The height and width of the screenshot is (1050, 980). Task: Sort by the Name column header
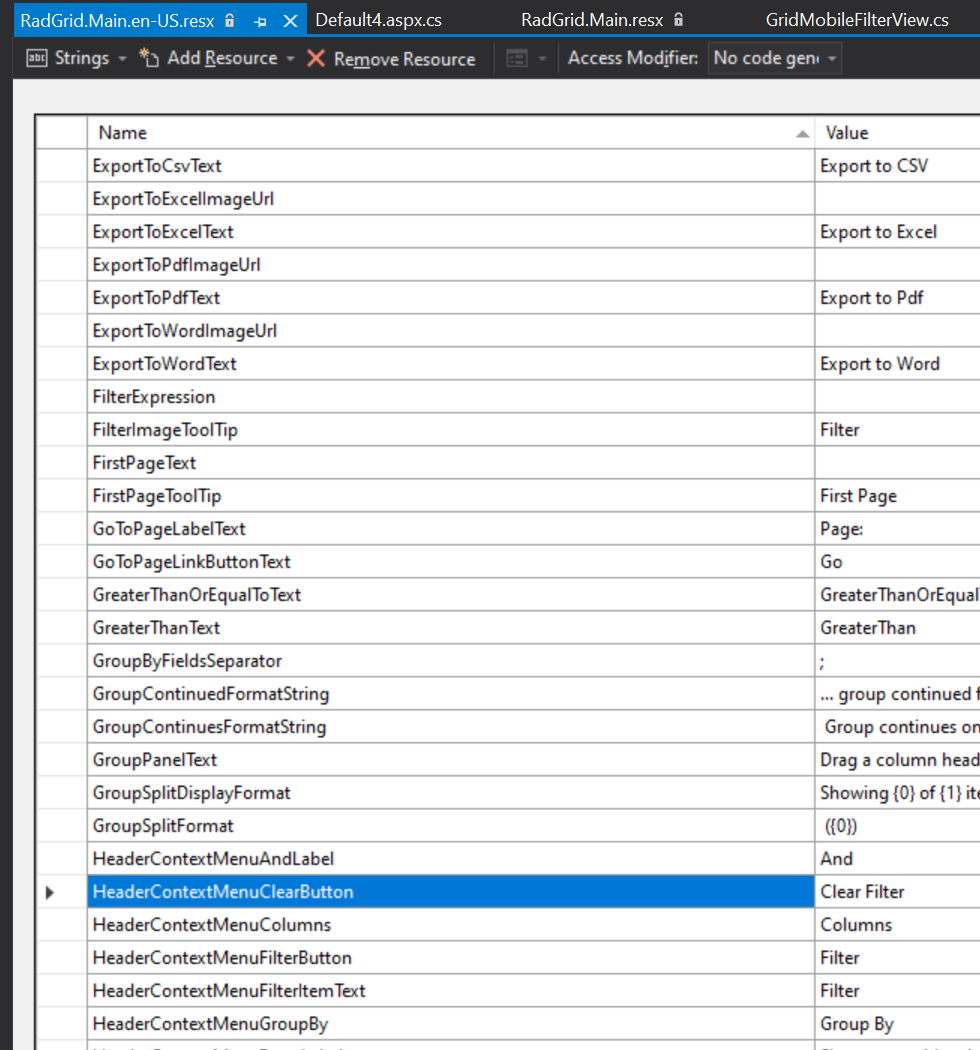pyautogui.click(x=451, y=133)
